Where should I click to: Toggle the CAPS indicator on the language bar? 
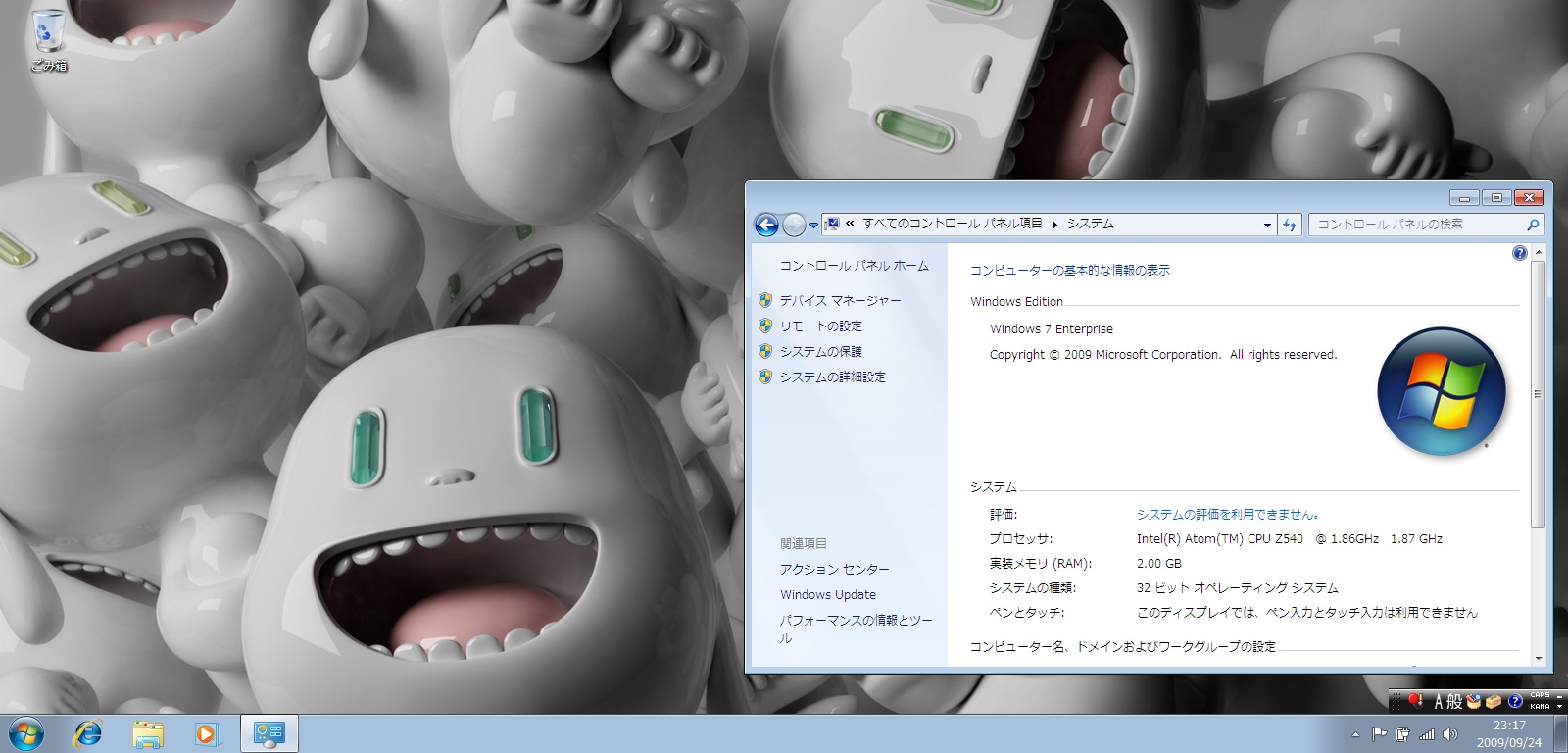(1540, 695)
